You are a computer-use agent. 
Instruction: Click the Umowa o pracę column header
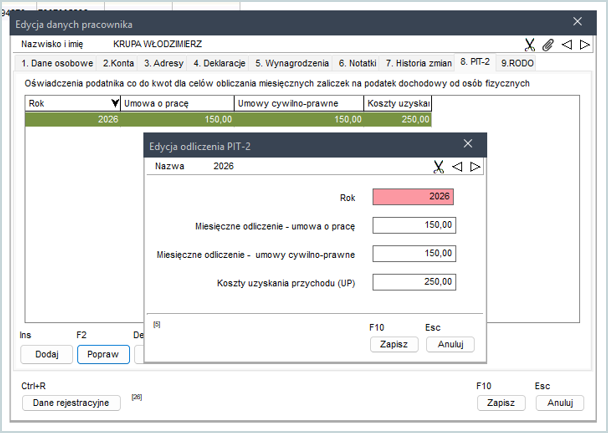click(x=178, y=104)
